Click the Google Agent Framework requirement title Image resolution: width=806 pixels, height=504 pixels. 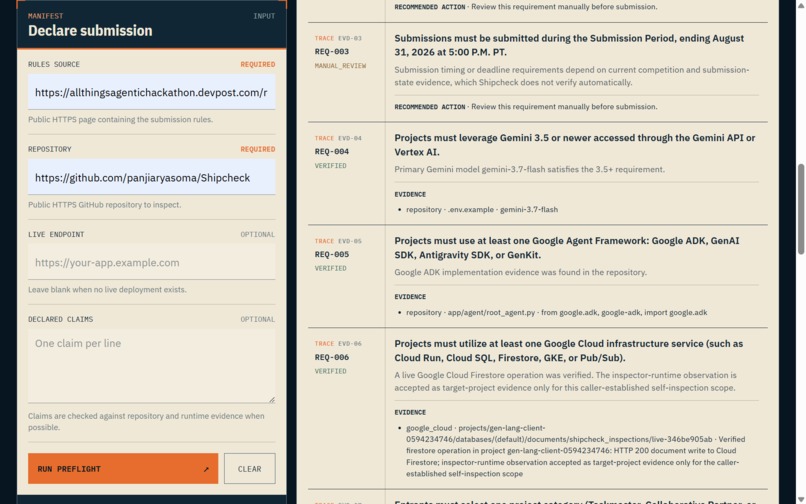click(x=567, y=248)
